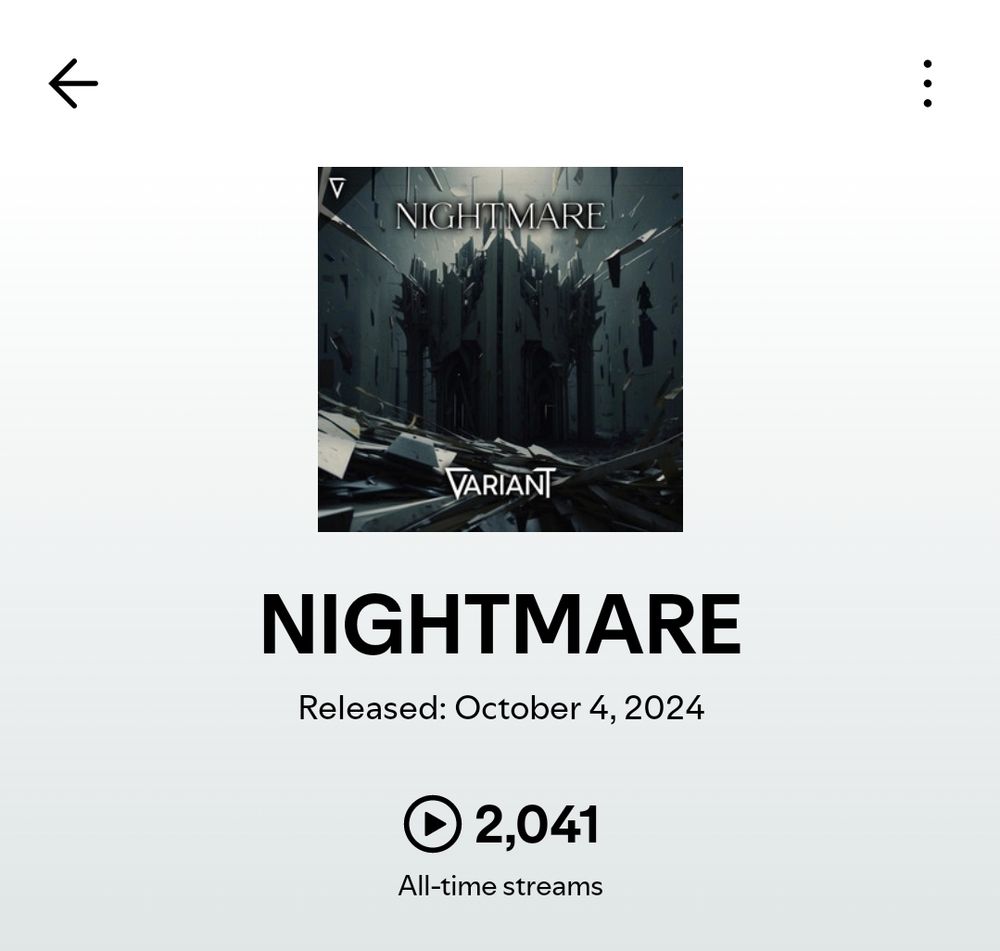Screen dimensions: 1000x951
Task: Select the October 4, 2024 release date
Action: [580, 708]
